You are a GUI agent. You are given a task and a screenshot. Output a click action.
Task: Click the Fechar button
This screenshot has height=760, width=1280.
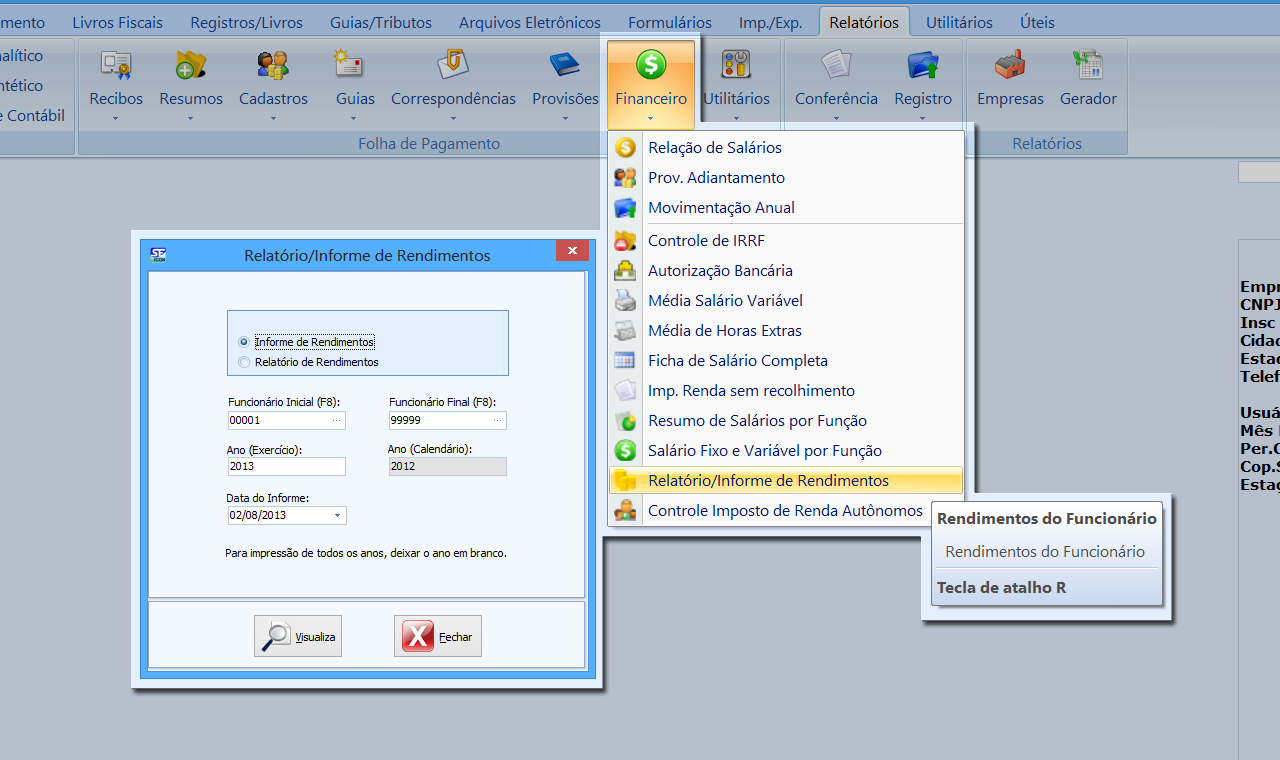pos(438,636)
